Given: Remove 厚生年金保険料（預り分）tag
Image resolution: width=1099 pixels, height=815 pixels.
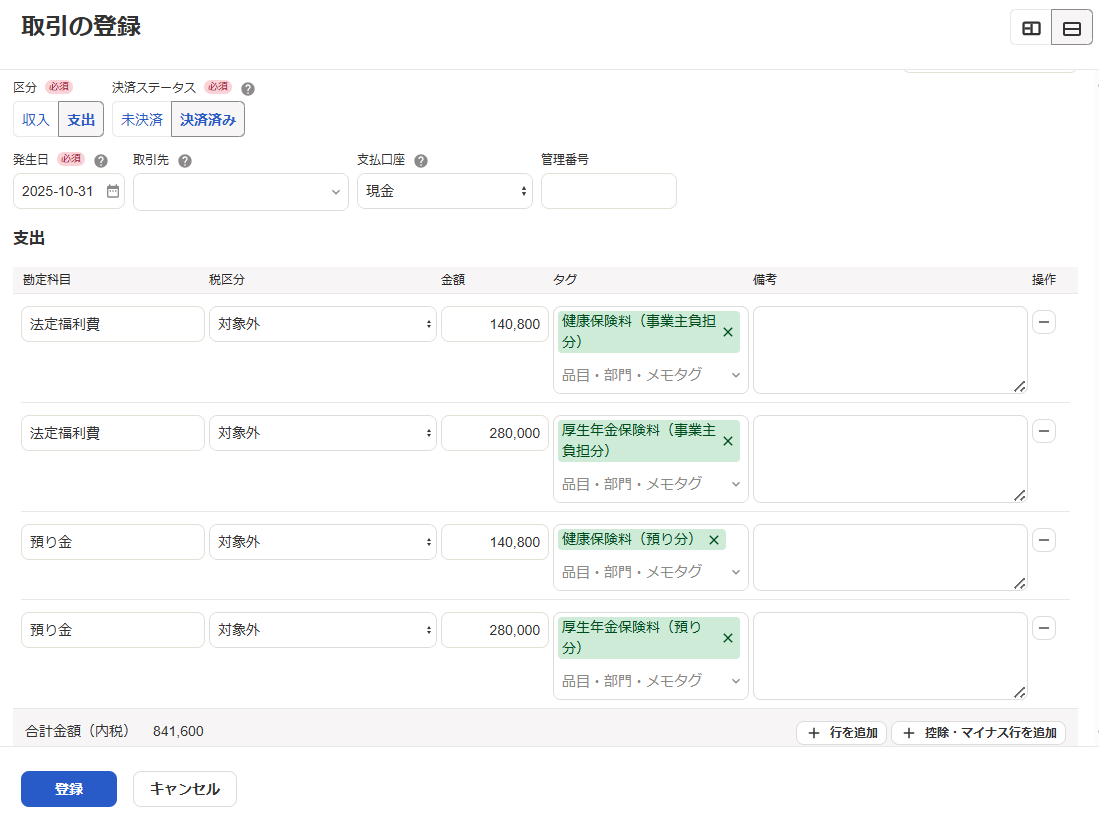Looking at the screenshot, I should click(728, 638).
